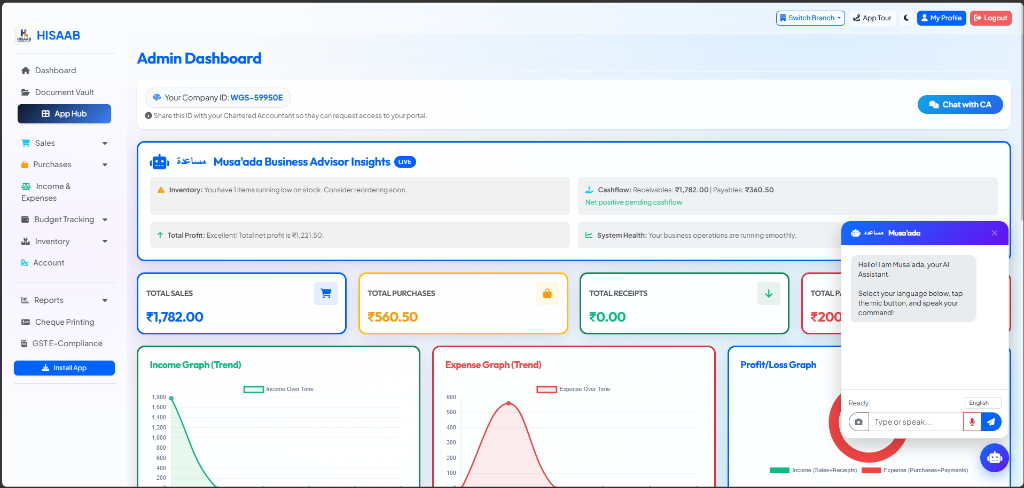Viewport: 1024px width, 488px height.
Task: Click the Company ID WGS-59950E text
Action: point(257,97)
